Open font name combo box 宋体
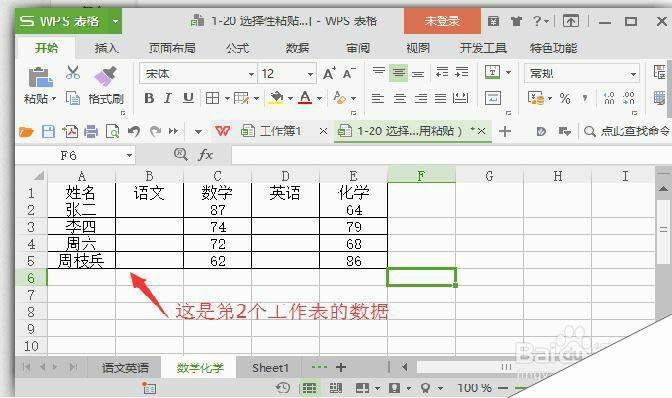The height and width of the screenshot is (398, 672). click(198, 74)
